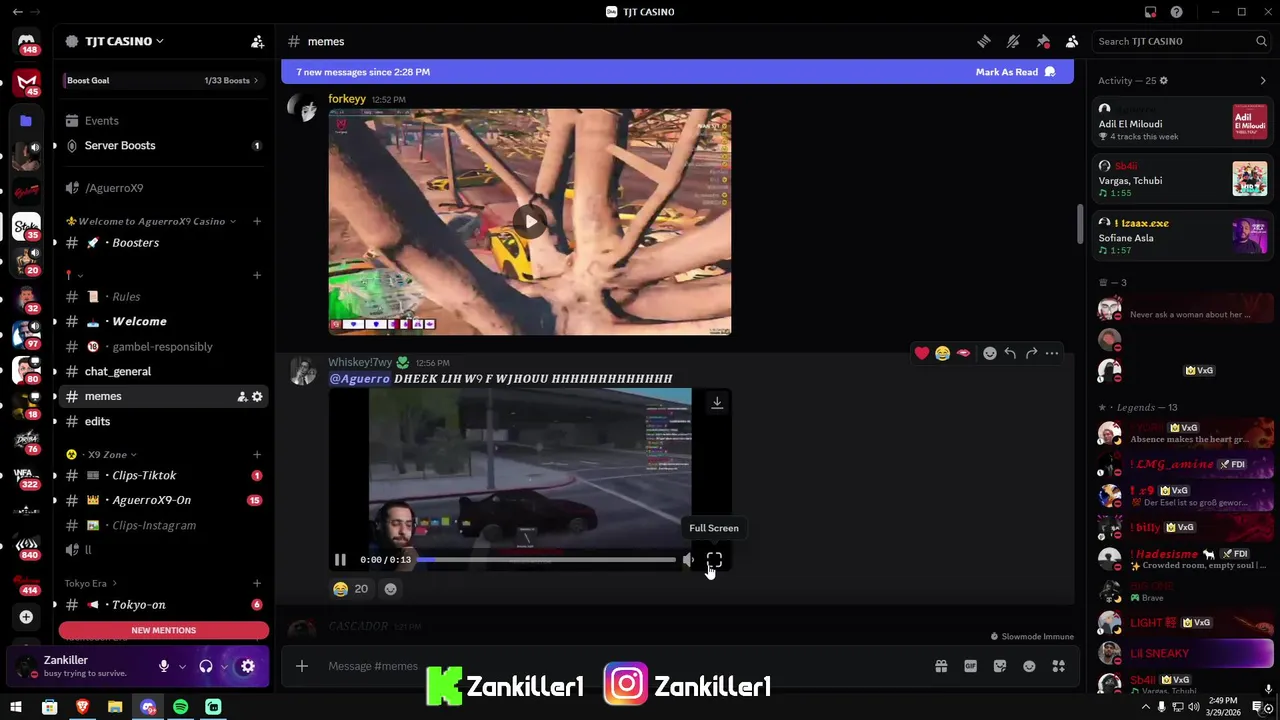
Task: Play forkeyy's video
Action: pyautogui.click(x=530, y=222)
